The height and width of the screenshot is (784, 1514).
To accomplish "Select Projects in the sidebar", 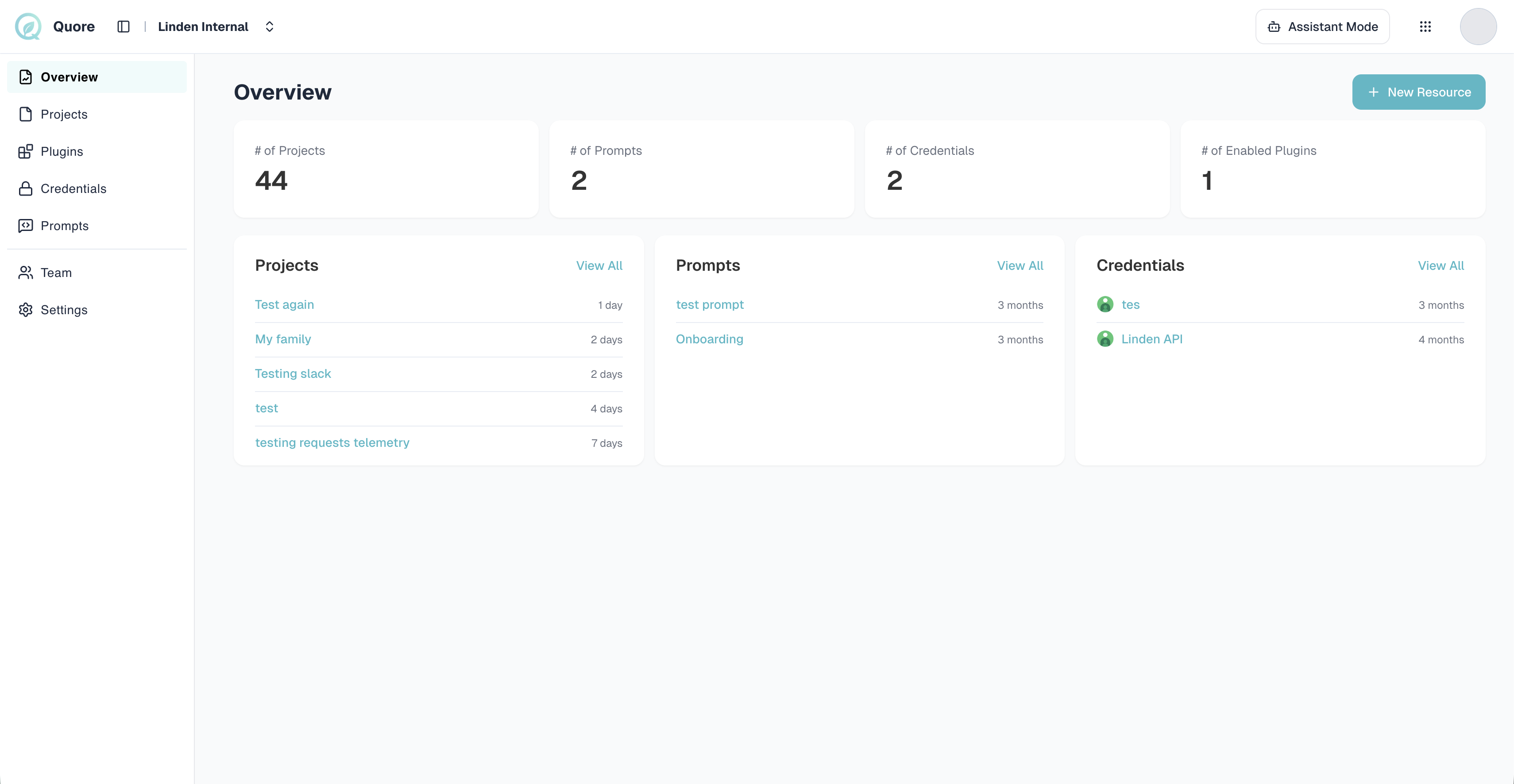I will click(63, 115).
